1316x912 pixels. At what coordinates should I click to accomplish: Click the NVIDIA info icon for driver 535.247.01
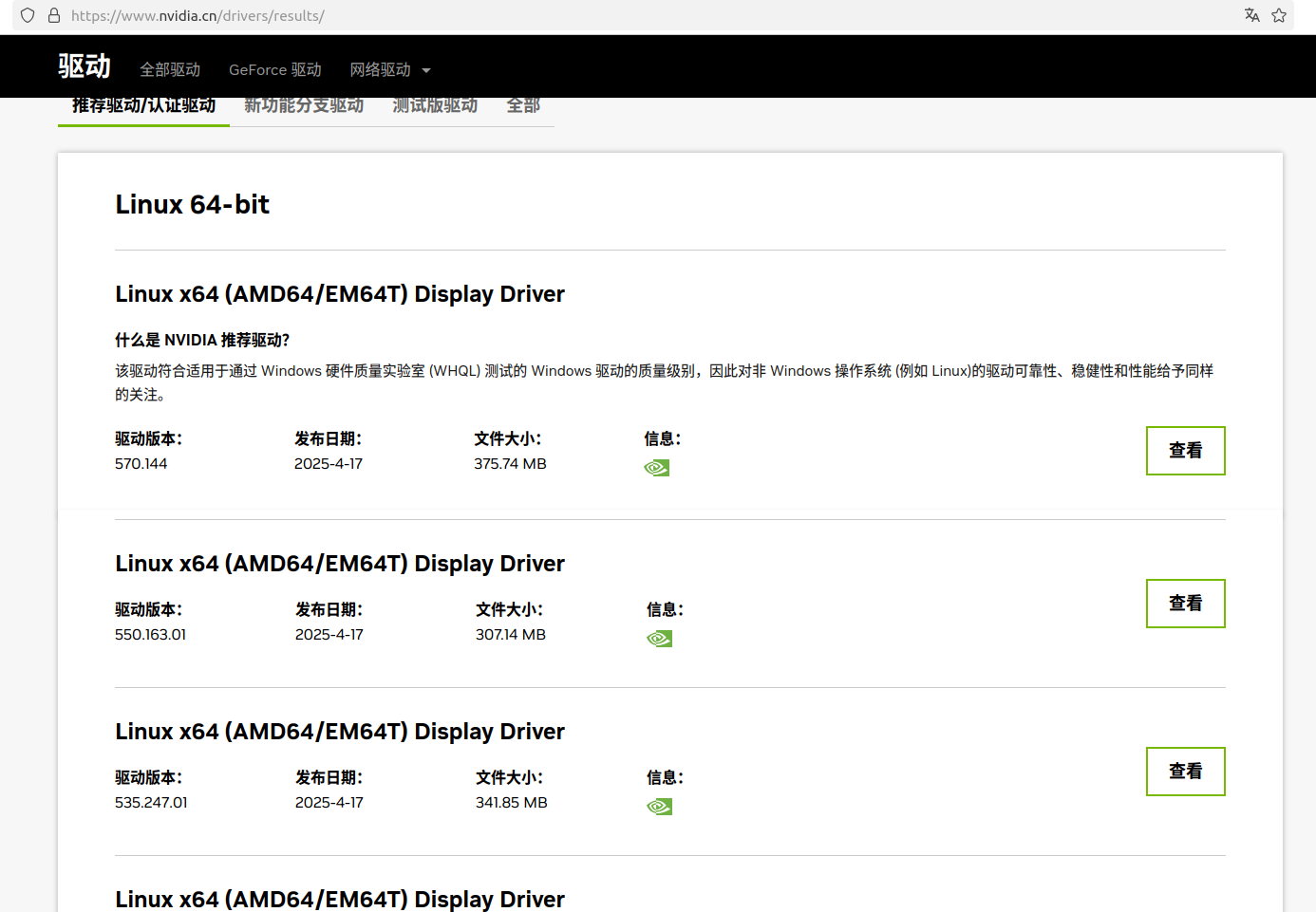[659, 807]
